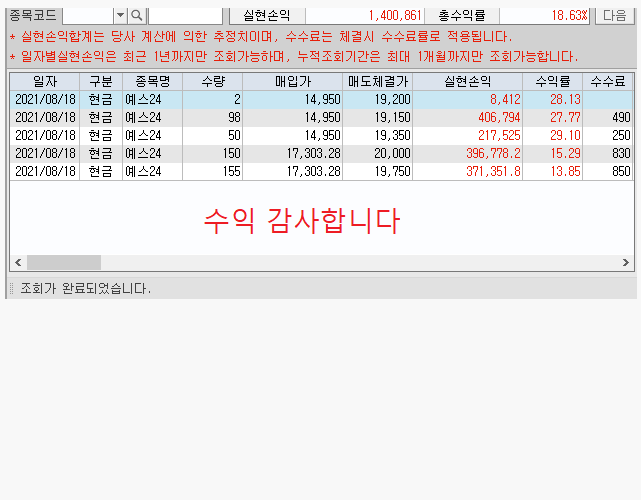Image resolution: width=641 pixels, height=500 pixels.
Task: Select the row with realized profit 8,412
Action: 300,100
